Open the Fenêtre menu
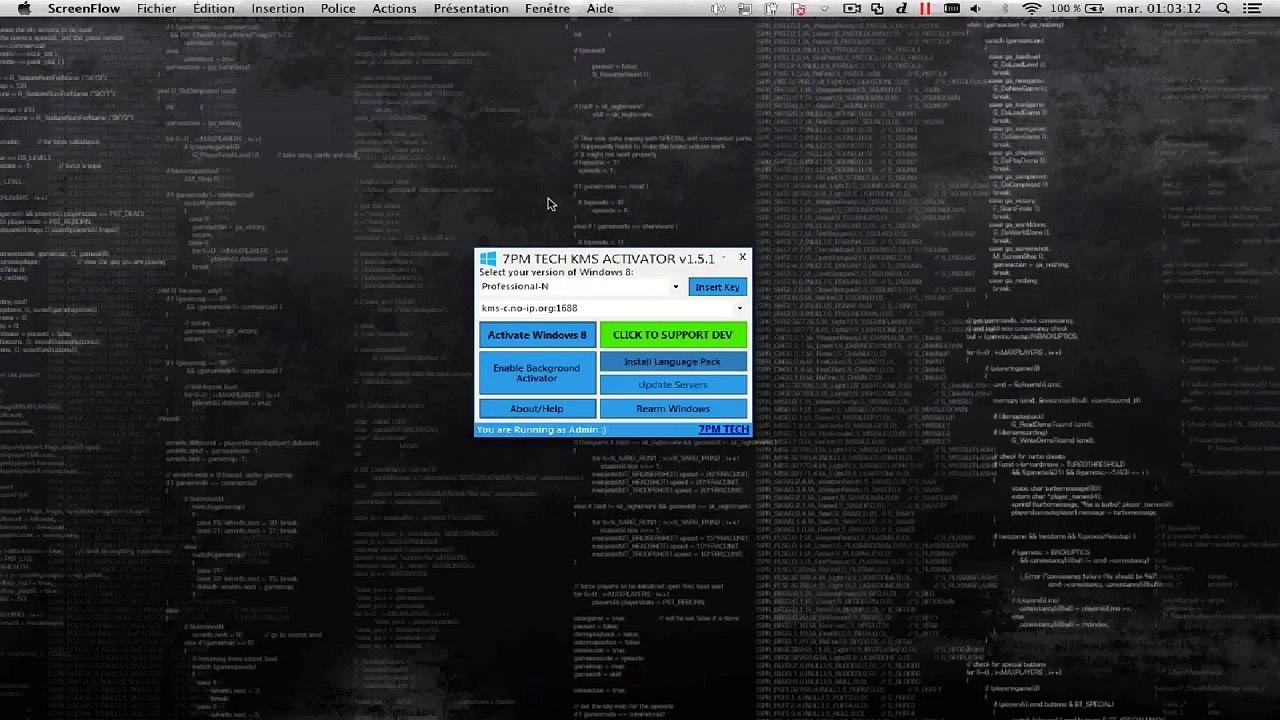1280x720 pixels. [x=547, y=9]
